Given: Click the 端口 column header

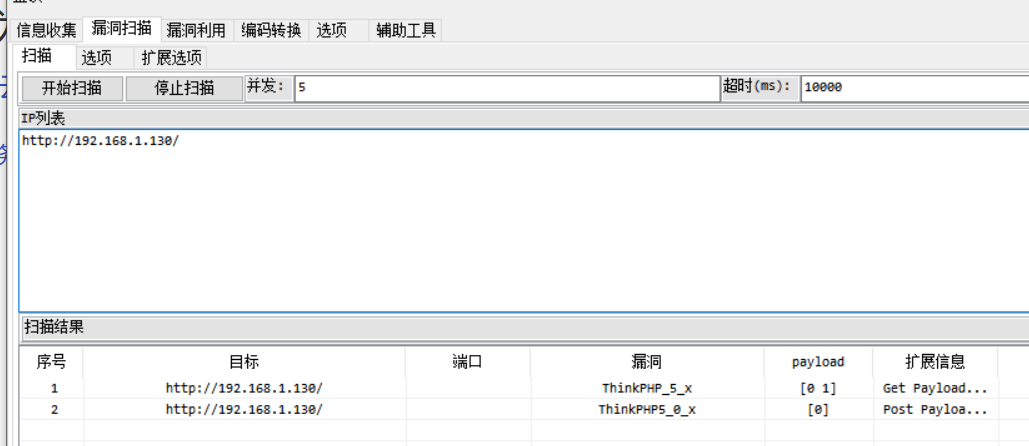Looking at the screenshot, I should [467, 361].
